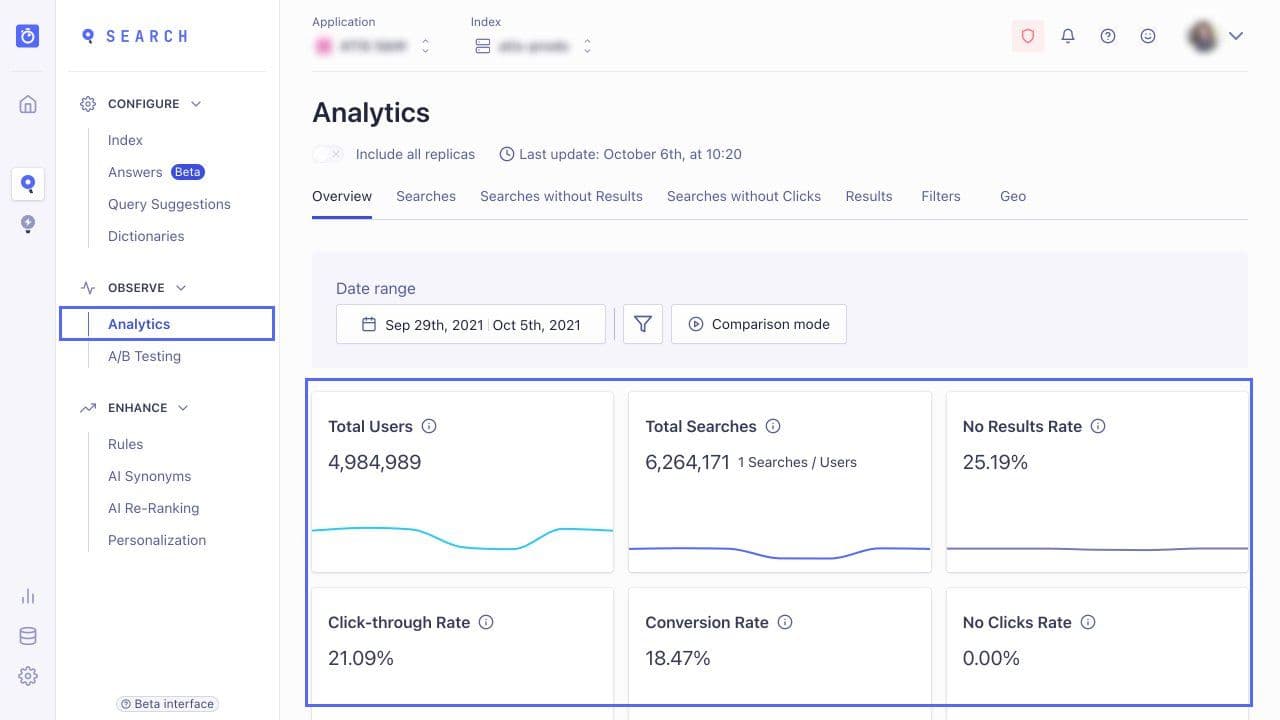Switch to the Results tab
The image size is (1280, 720).
point(869,196)
